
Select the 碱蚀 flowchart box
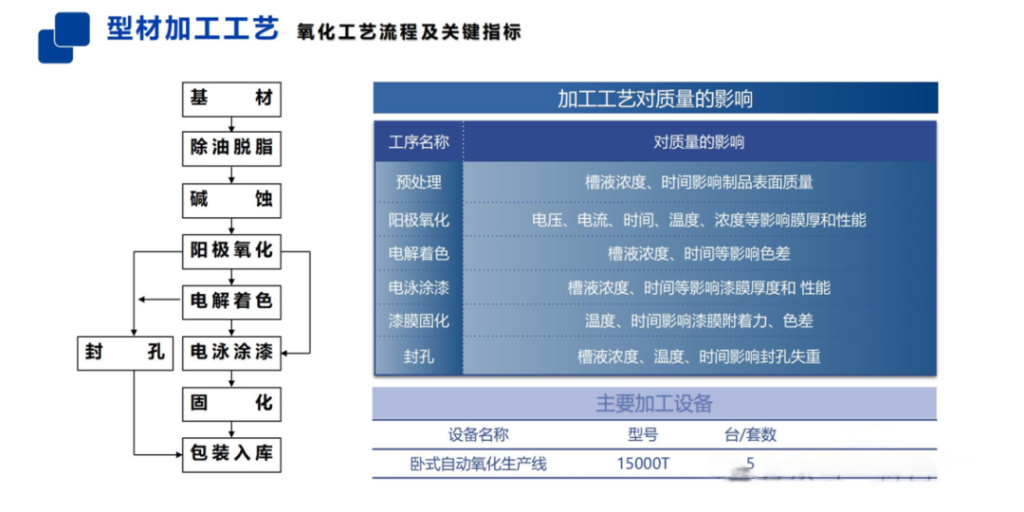coord(231,200)
